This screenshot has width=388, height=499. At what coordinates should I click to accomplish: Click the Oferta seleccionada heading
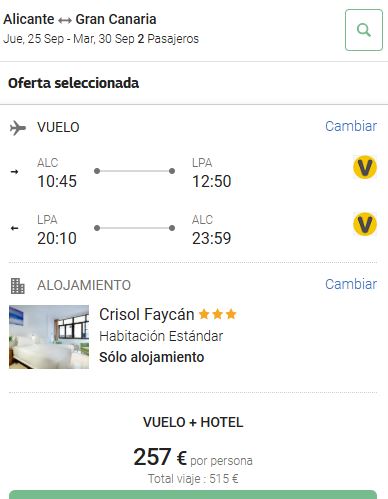pyautogui.click(x=73, y=83)
